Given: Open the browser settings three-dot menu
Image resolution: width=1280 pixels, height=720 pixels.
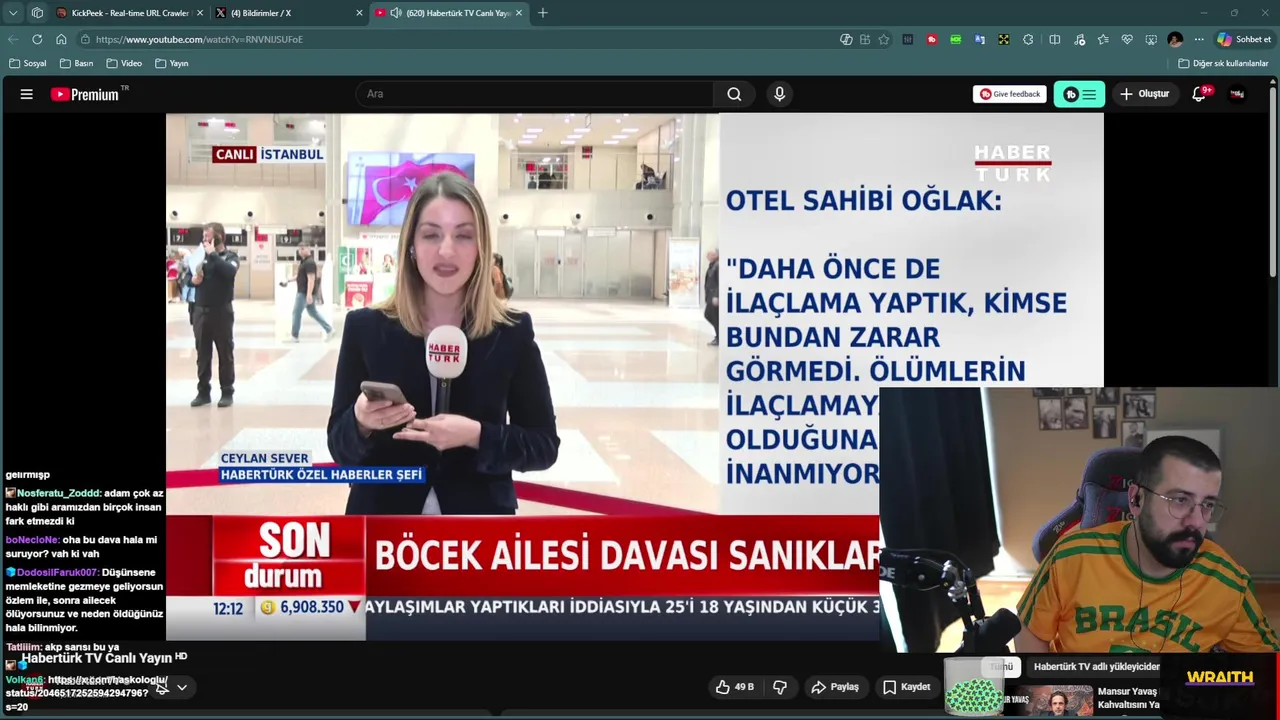Looking at the screenshot, I should coord(1199,39).
